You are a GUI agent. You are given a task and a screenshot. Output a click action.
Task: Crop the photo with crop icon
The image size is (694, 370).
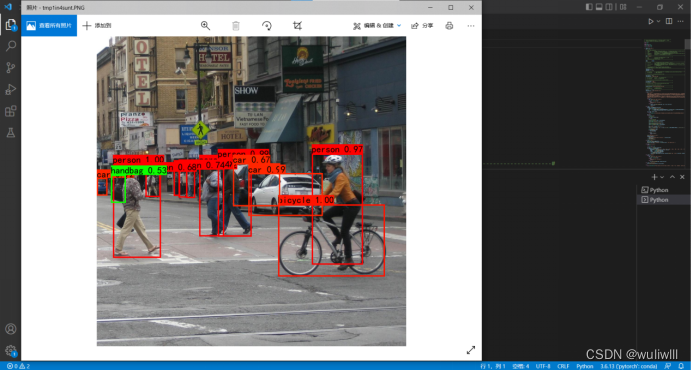pos(297,26)
